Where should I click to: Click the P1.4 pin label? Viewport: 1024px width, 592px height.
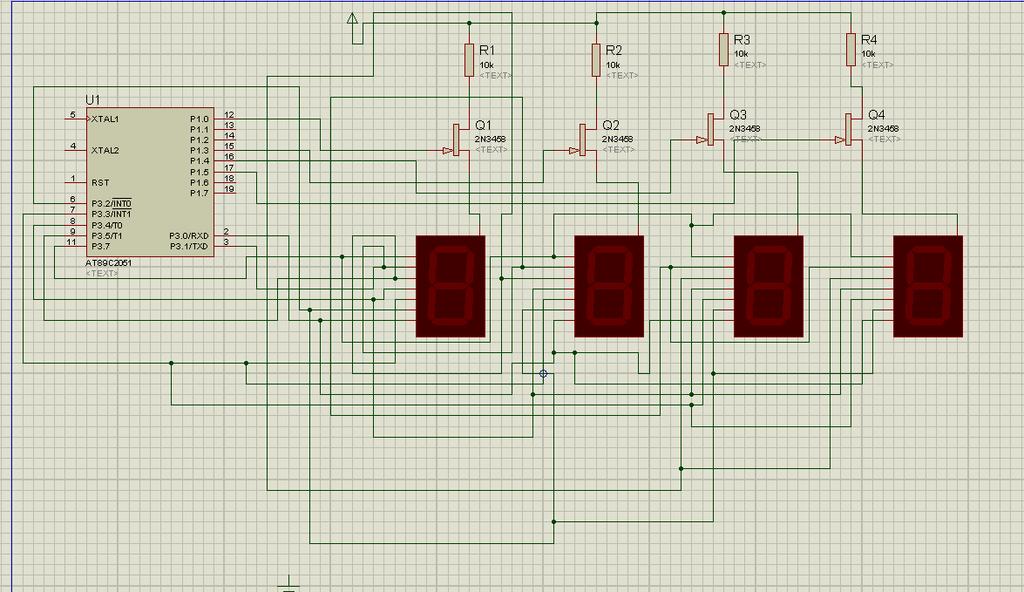[x=199, y=161]
